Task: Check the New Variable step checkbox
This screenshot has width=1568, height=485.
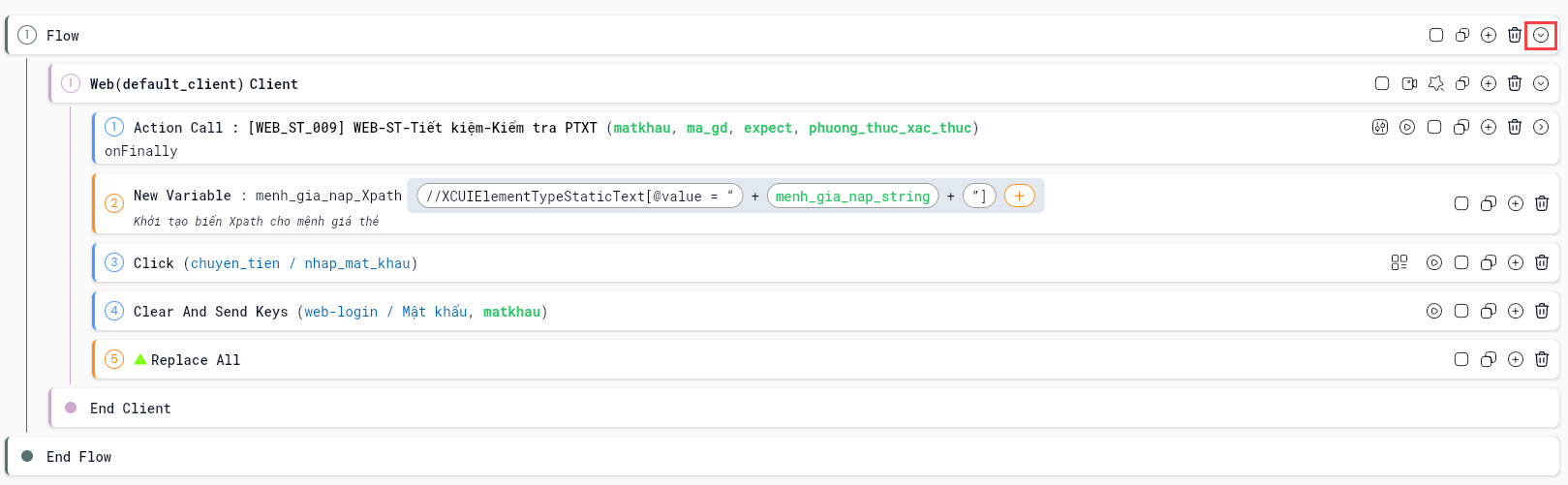Action: coord(1461,203)
